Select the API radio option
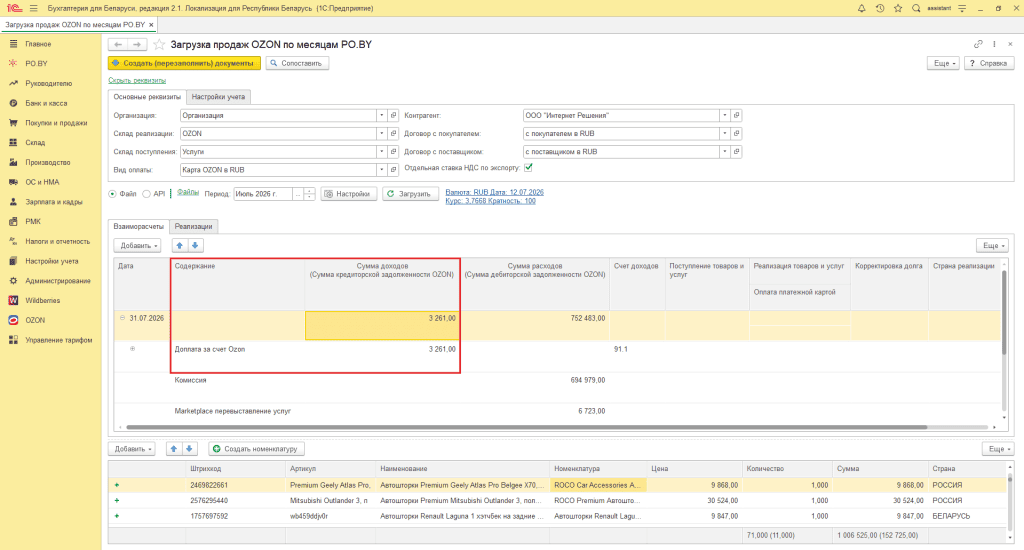The width and height of the screenshot is (1024, 550). [x=146, y=194]
